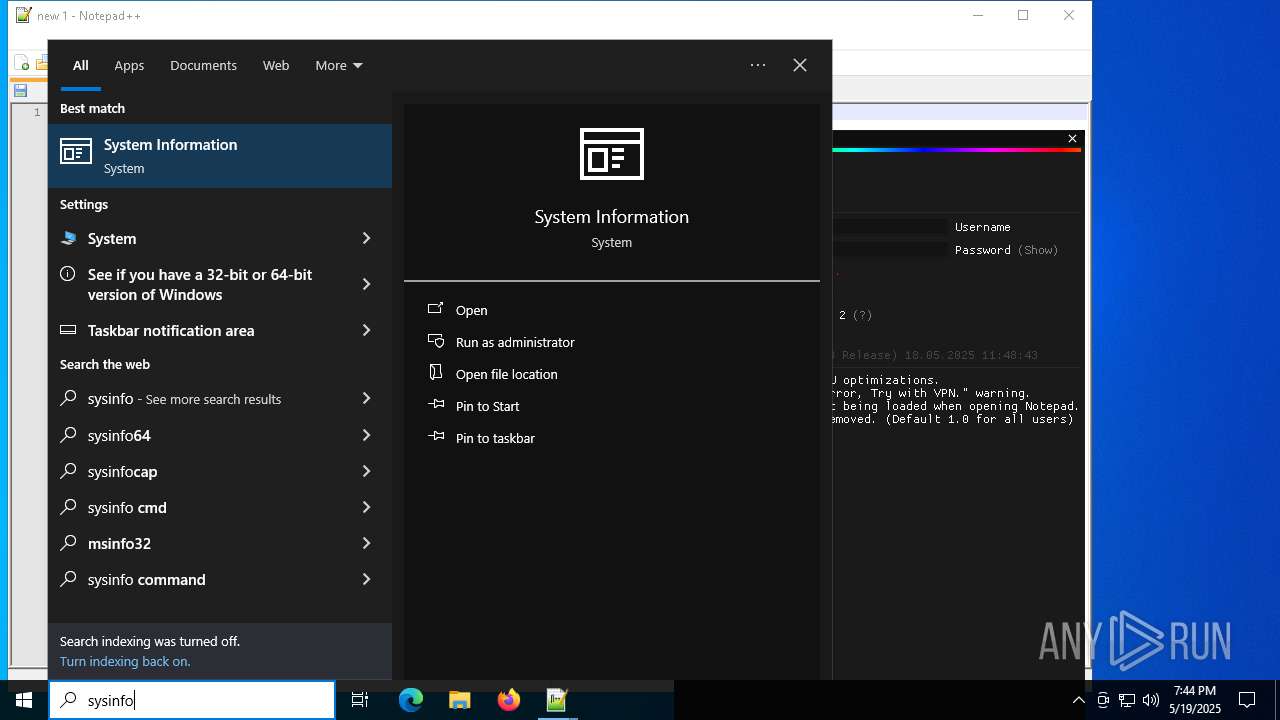
Task: Open the search options ellipsis menu
Action: 758,65
